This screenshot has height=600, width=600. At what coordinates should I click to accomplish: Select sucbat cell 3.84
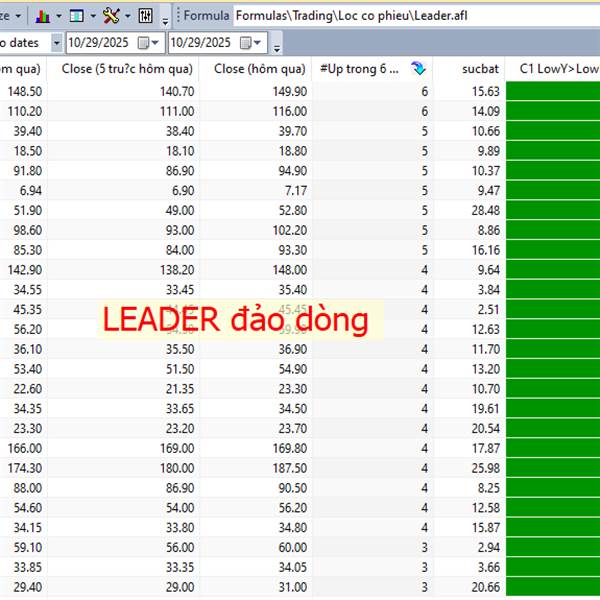[469, 290]
